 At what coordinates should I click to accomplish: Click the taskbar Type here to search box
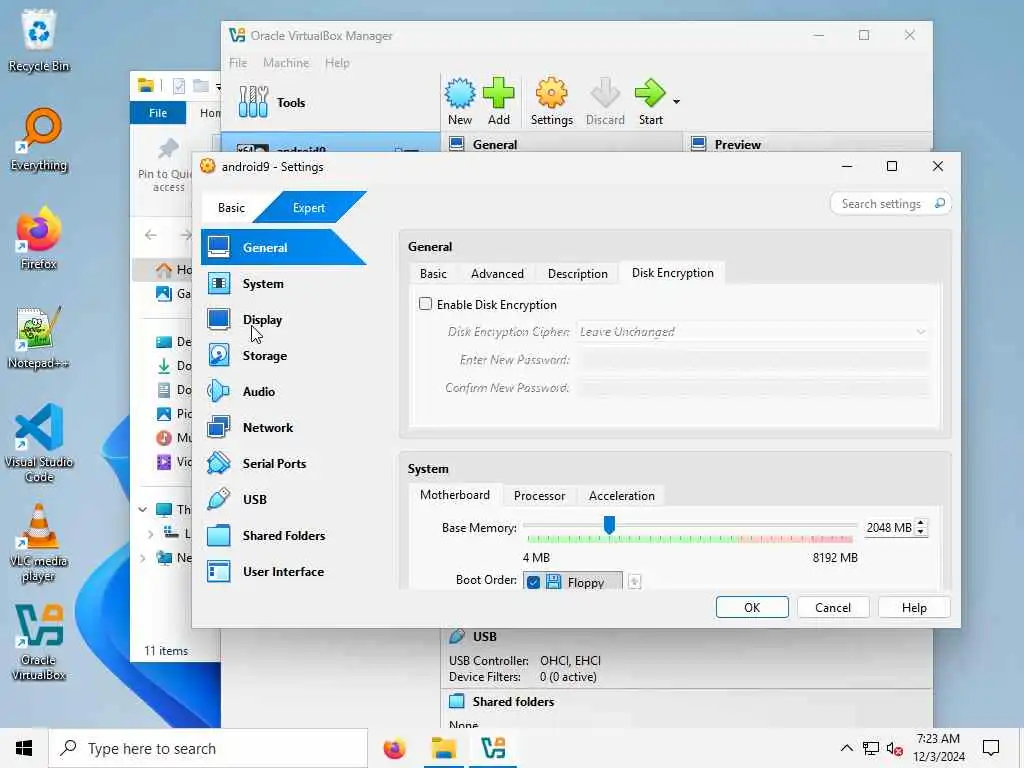[x=208, y=748]
